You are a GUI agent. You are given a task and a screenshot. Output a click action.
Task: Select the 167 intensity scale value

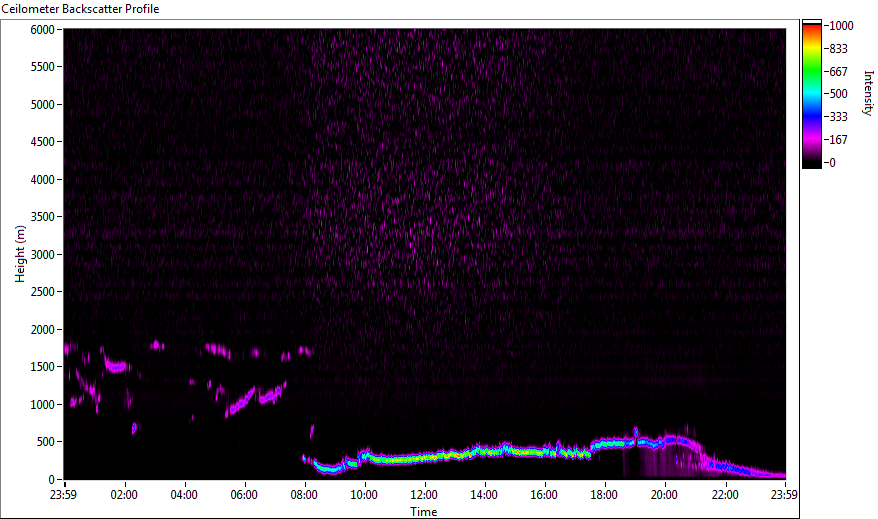[x=838, y=140]
